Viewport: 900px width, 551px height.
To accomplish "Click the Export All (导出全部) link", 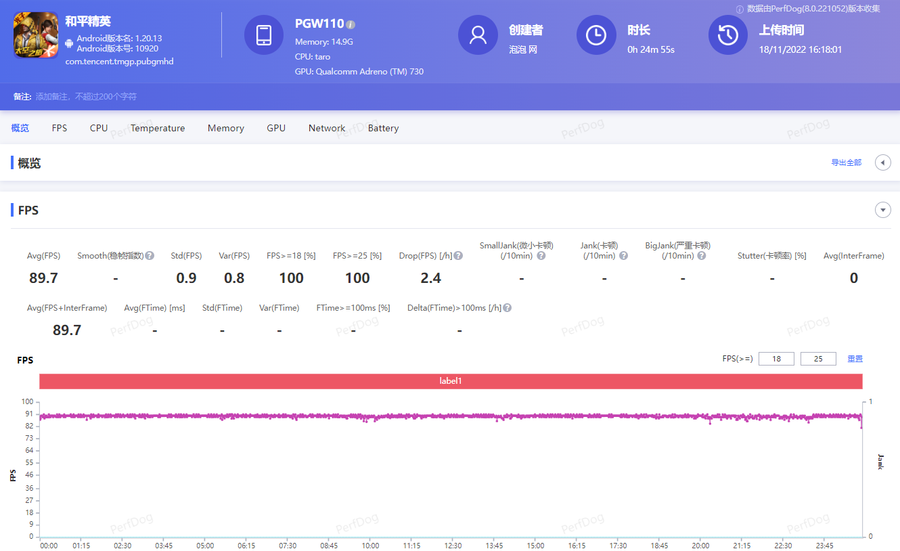I will click(x=845, y=162).
